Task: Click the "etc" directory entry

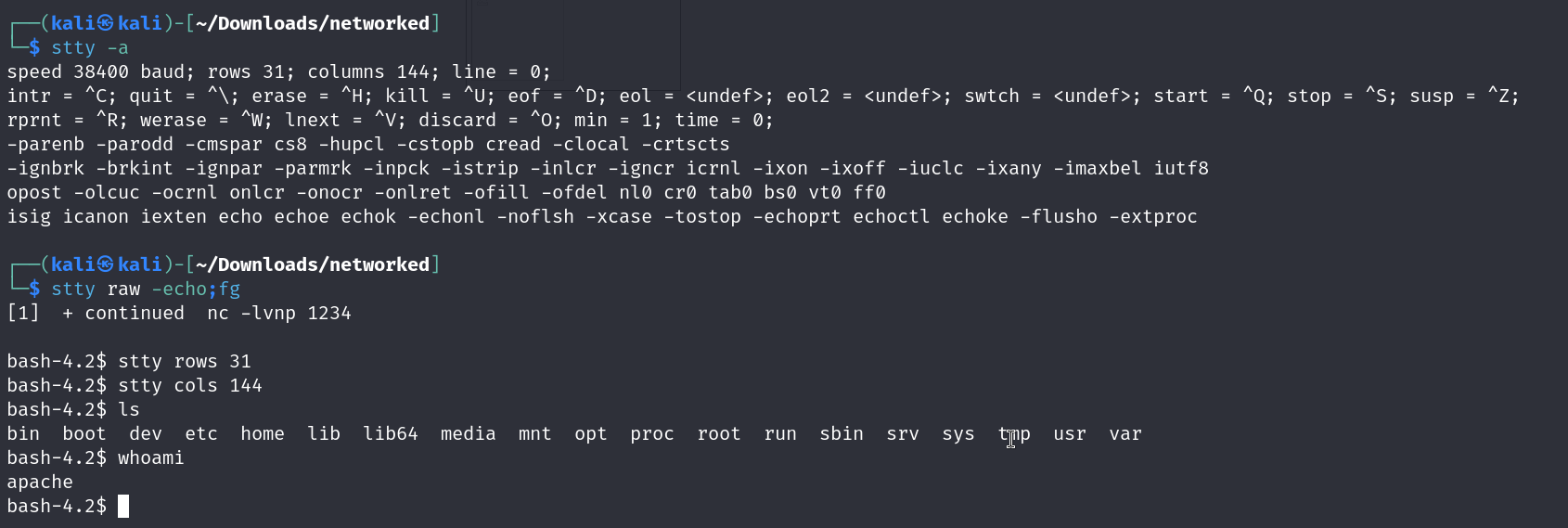Action: [201, 433]
